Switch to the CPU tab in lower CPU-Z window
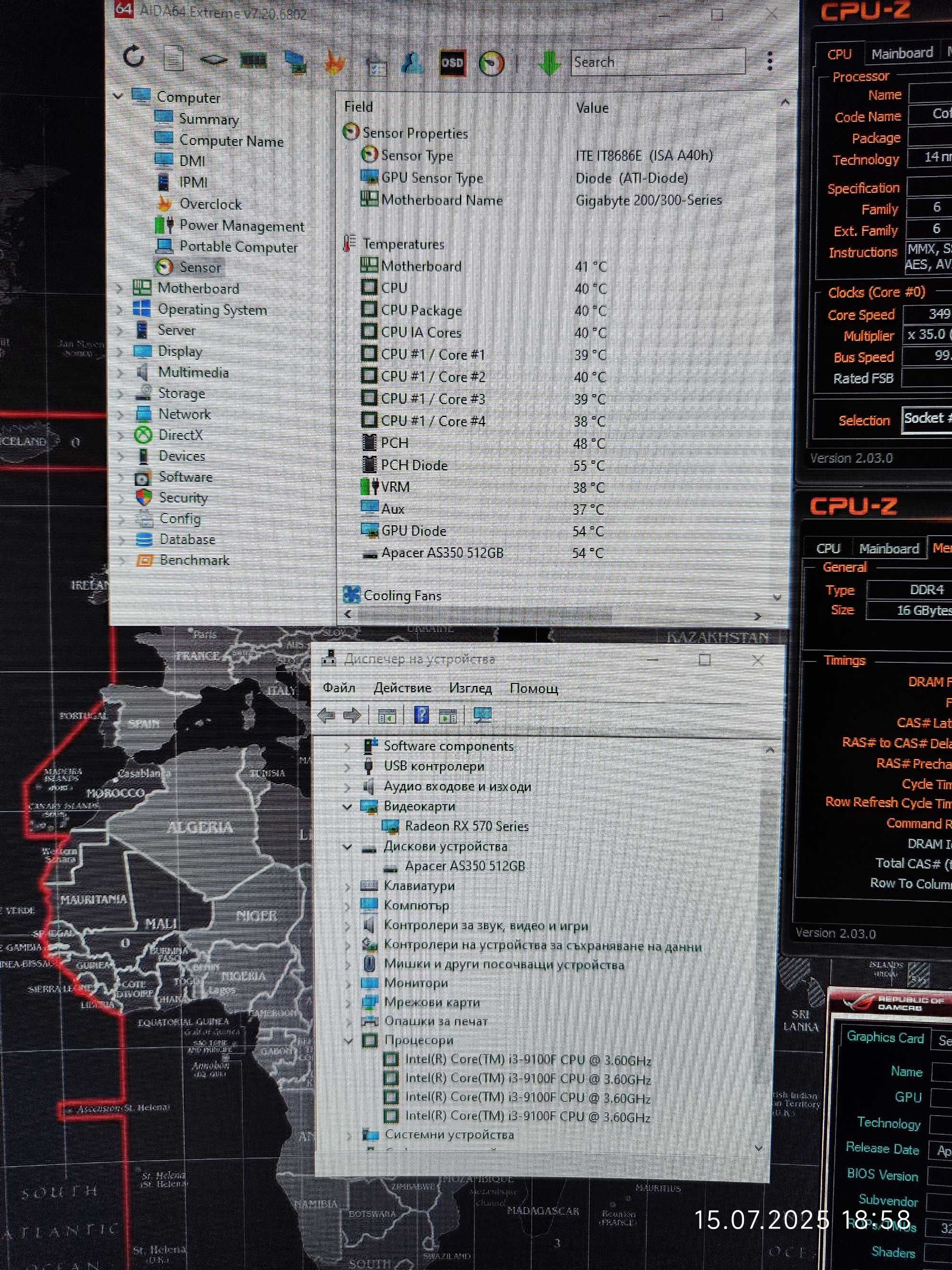This screenshot has width=952, height=1270. pos(828,548)
